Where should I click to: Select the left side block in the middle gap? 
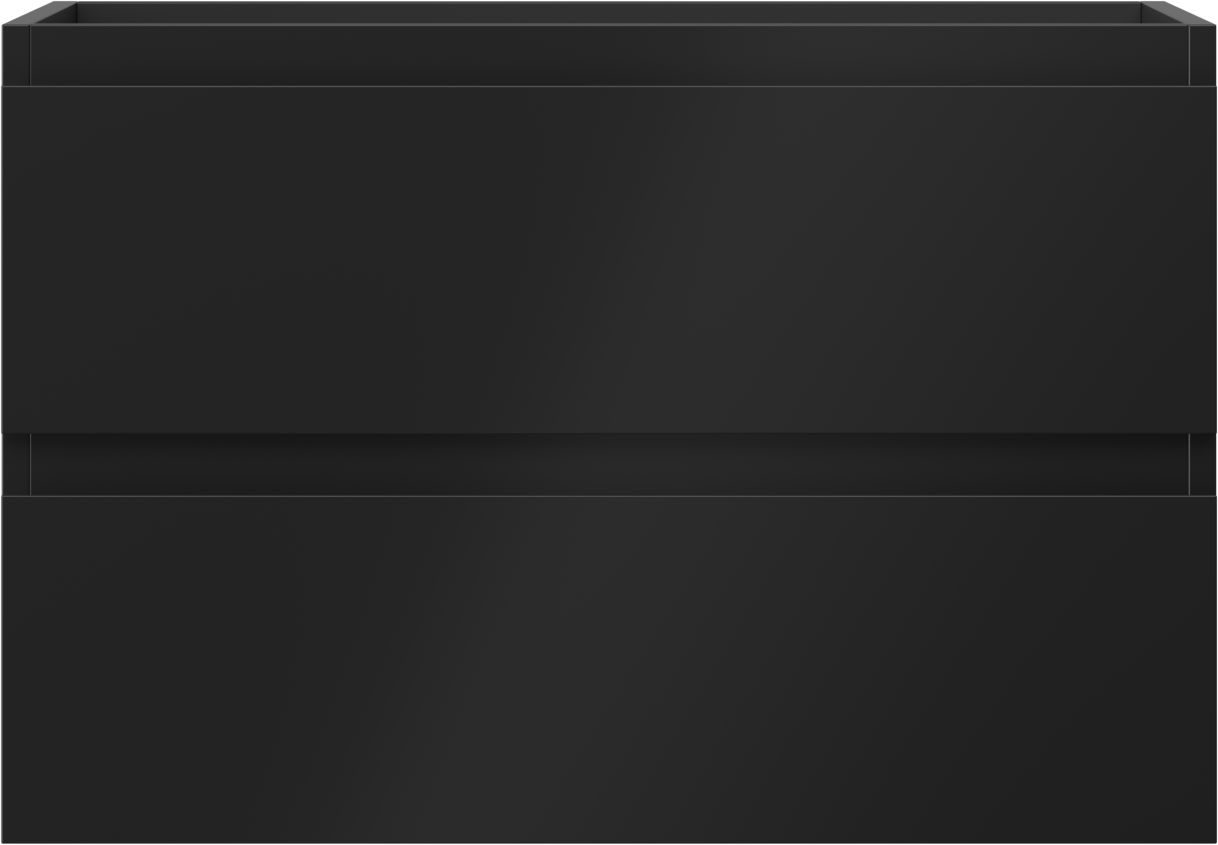[16, 464]
